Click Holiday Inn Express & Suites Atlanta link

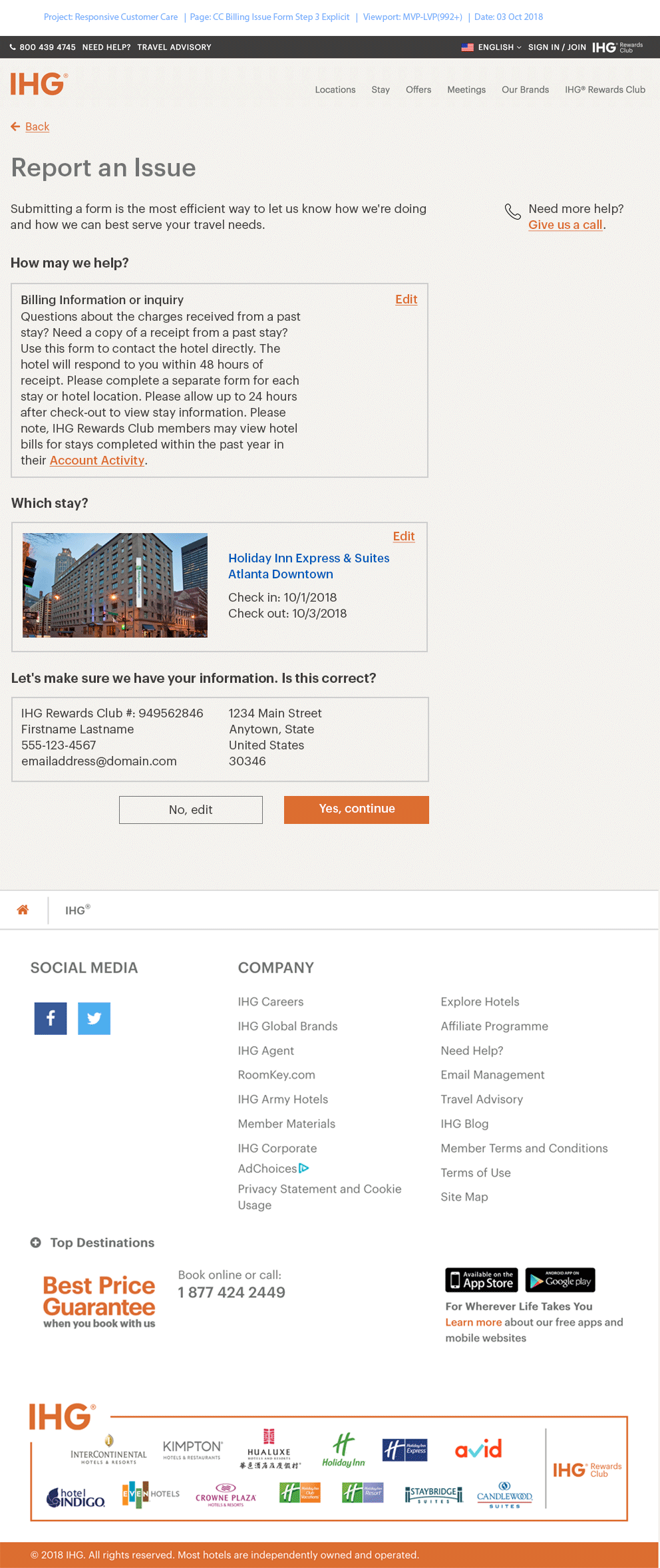tap(309, 566)
